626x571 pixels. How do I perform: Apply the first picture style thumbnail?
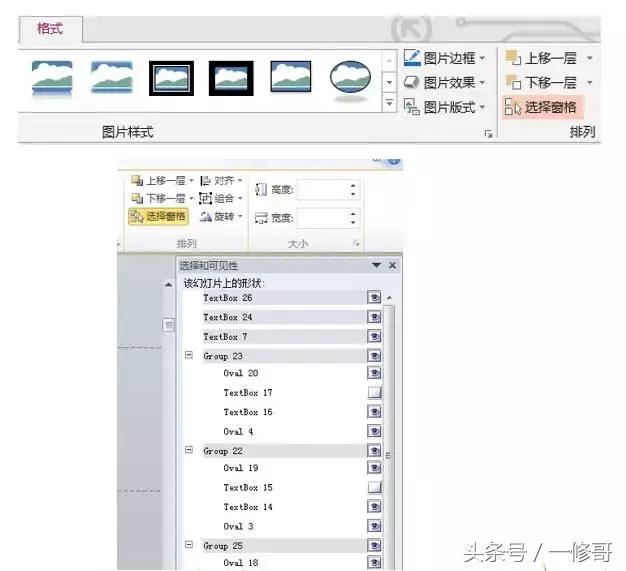click(52, 79)
